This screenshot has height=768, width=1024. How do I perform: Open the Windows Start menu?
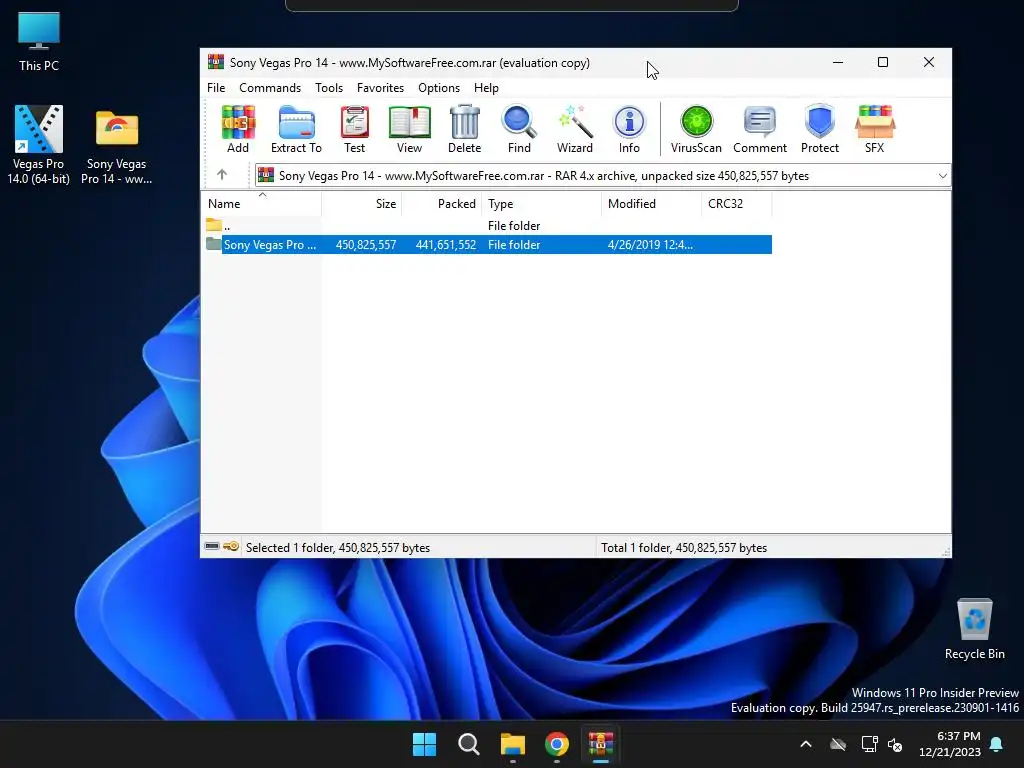(x=424, y=744)
